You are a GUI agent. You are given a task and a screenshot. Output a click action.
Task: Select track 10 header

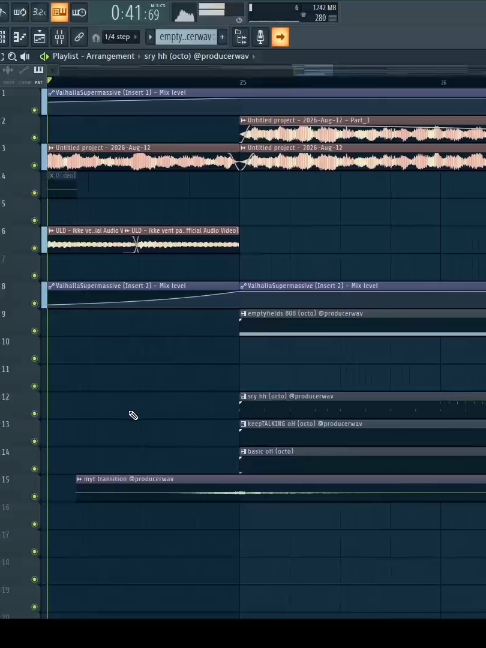20,350
